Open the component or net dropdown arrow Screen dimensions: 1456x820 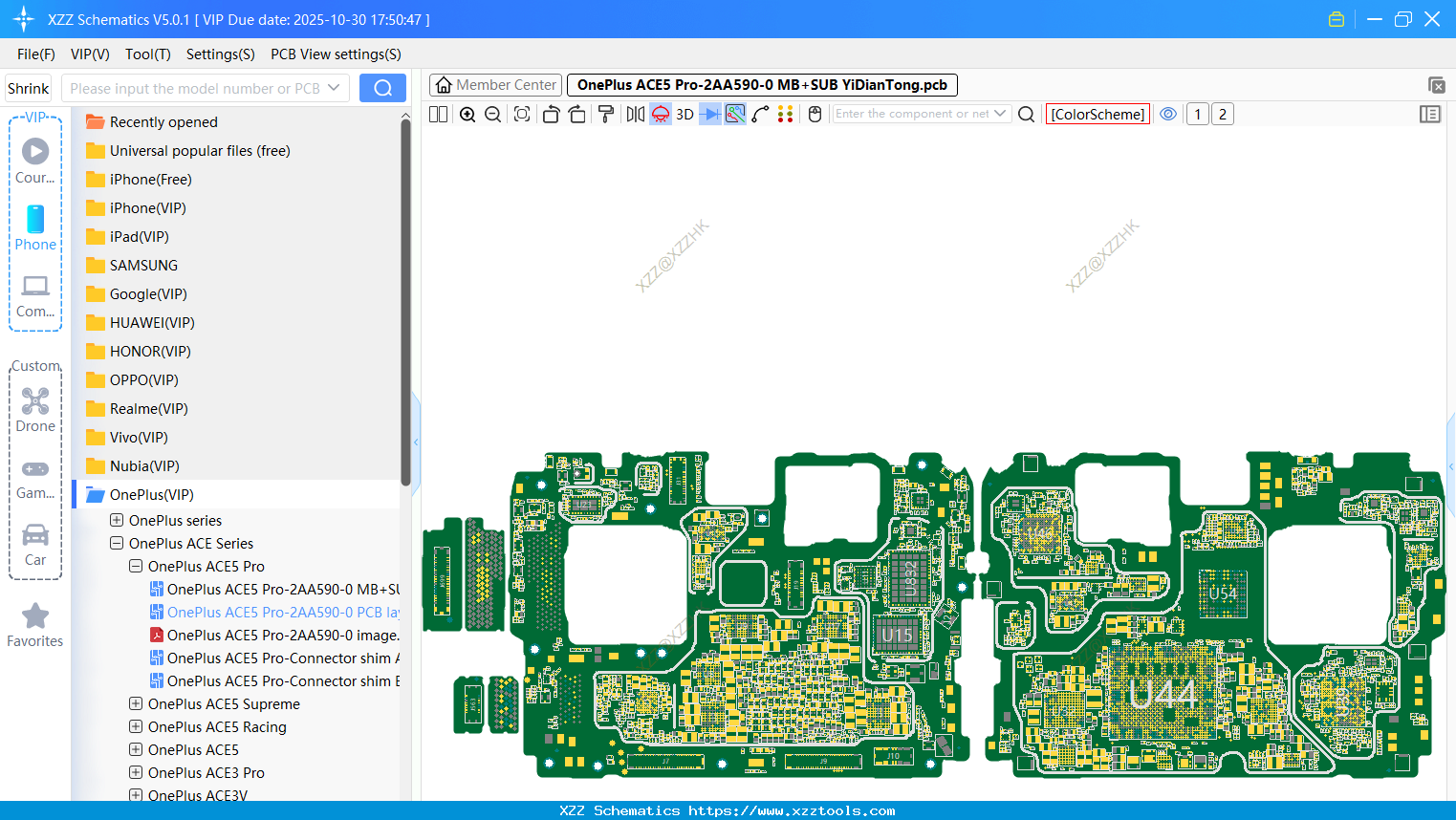[x=1000, y=114]
